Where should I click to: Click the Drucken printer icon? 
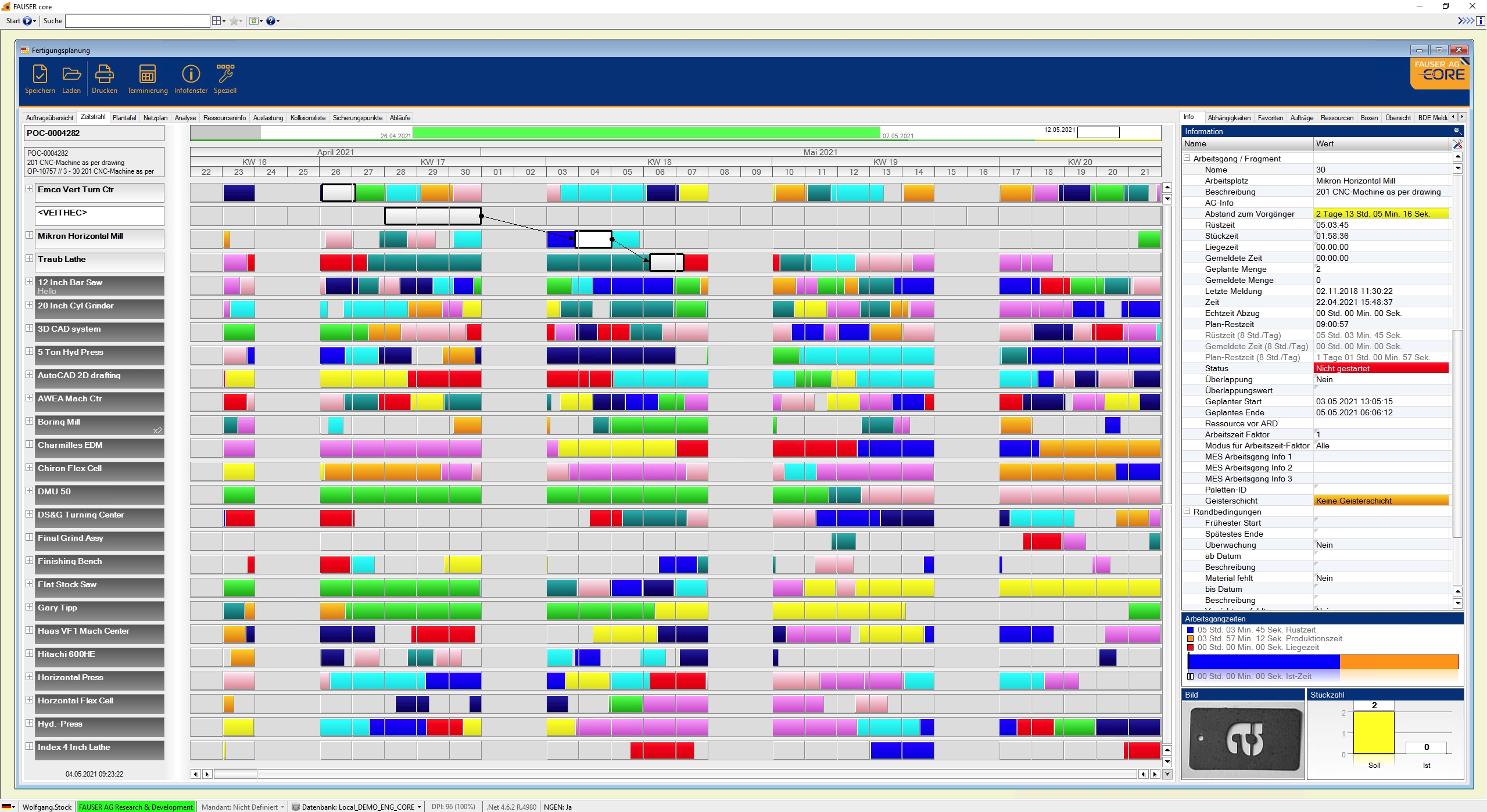click(105, 74)
